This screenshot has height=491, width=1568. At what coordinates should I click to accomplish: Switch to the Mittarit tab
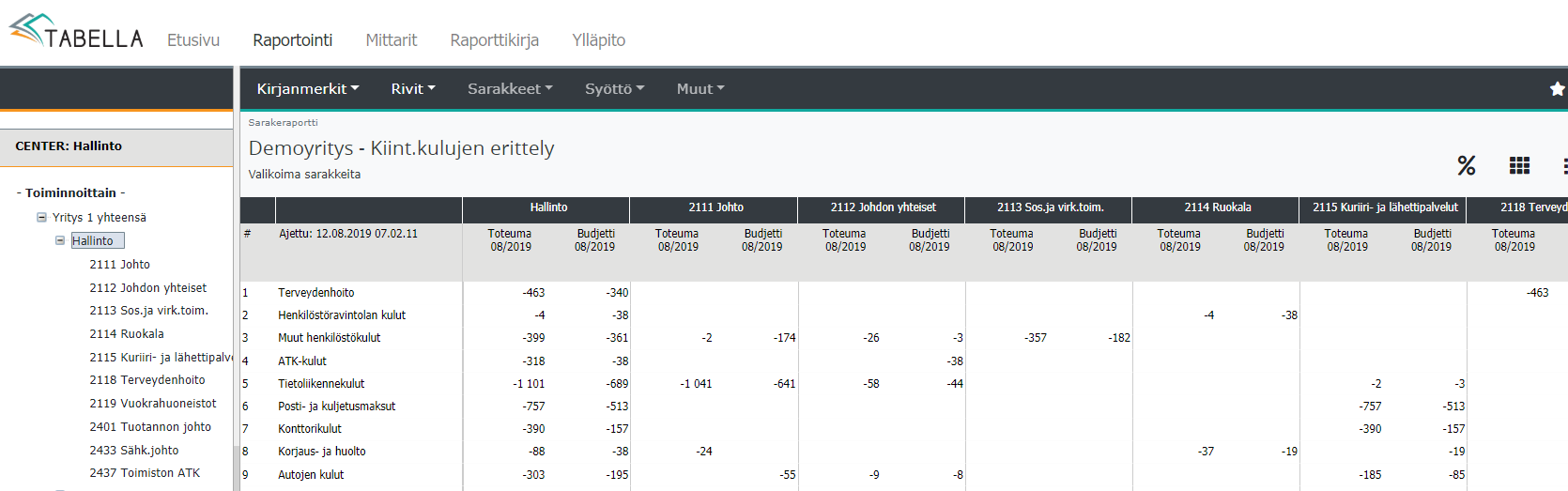[391, 40]
